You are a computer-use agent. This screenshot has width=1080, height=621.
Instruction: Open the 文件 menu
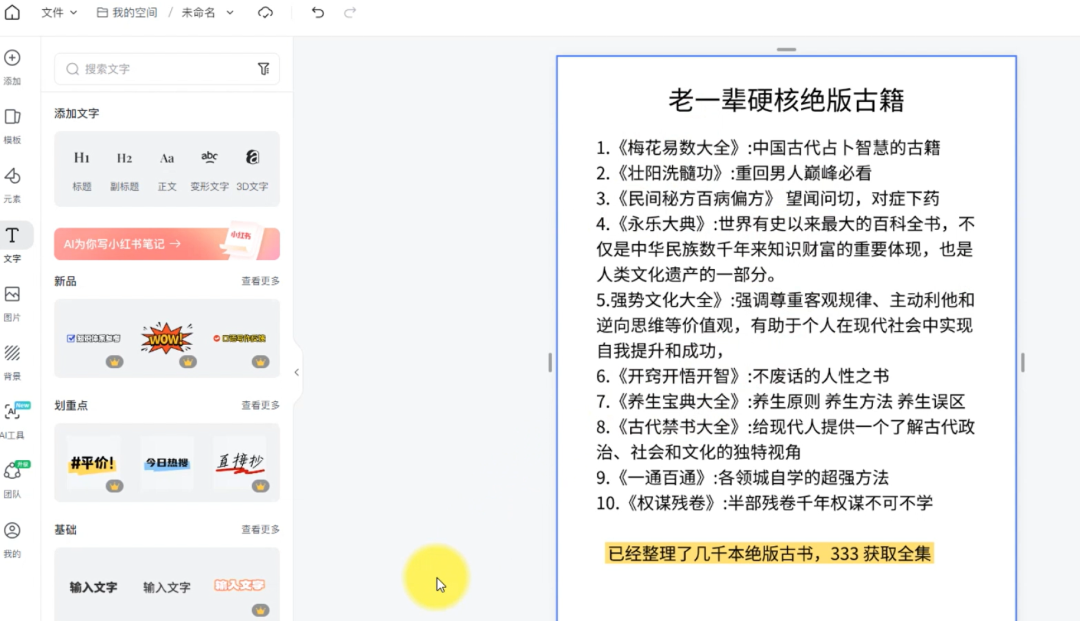[x=59, y=12]
